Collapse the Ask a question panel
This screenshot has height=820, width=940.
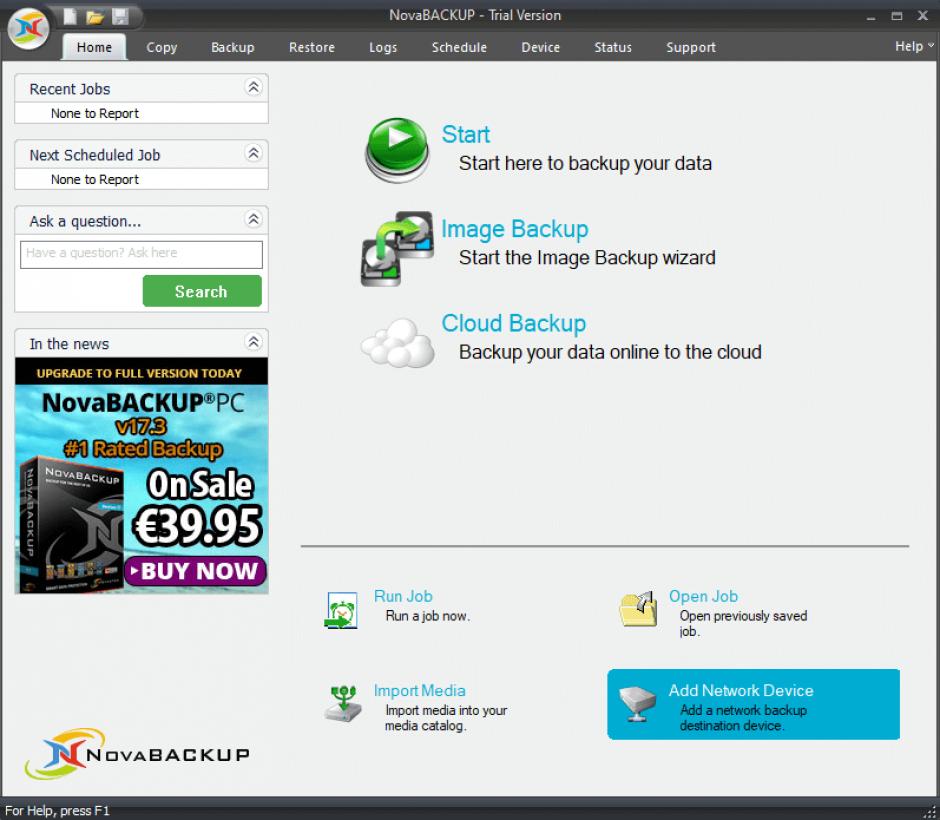(254, 219)
